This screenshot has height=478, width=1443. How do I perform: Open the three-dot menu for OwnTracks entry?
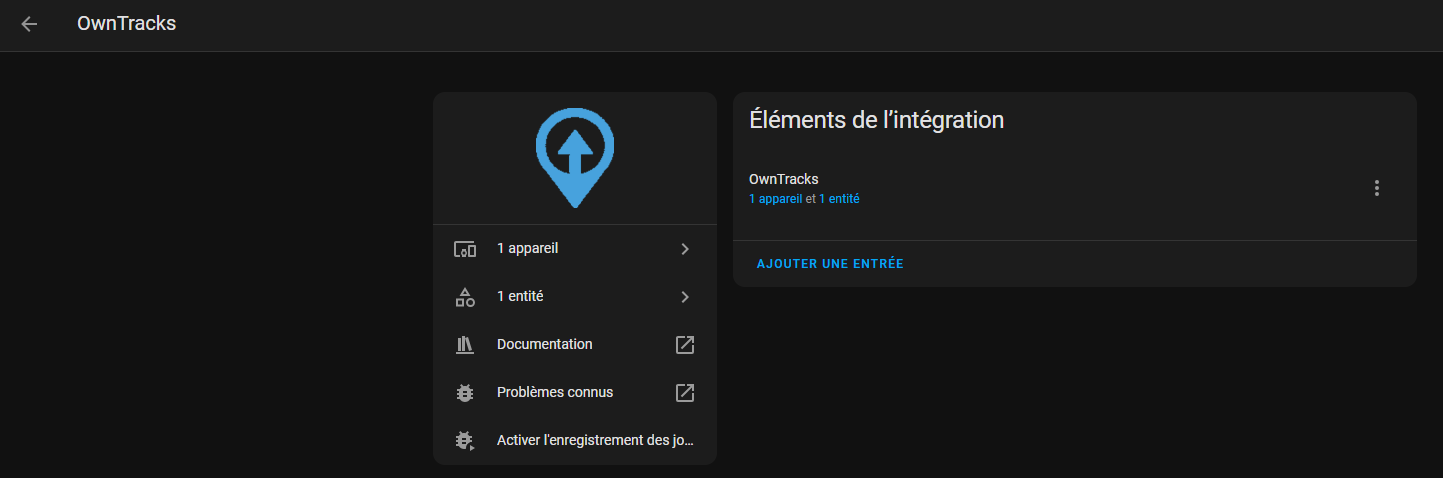pos(1377,188)
